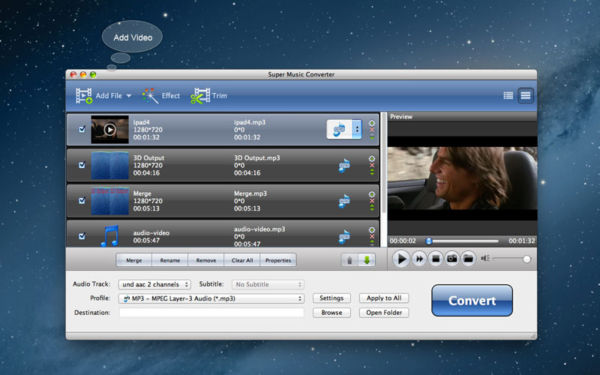This screenshot has width=600, height=375.
Task: Uncheck the ipad4 file checkbox
Action: [x=82, y=129]
